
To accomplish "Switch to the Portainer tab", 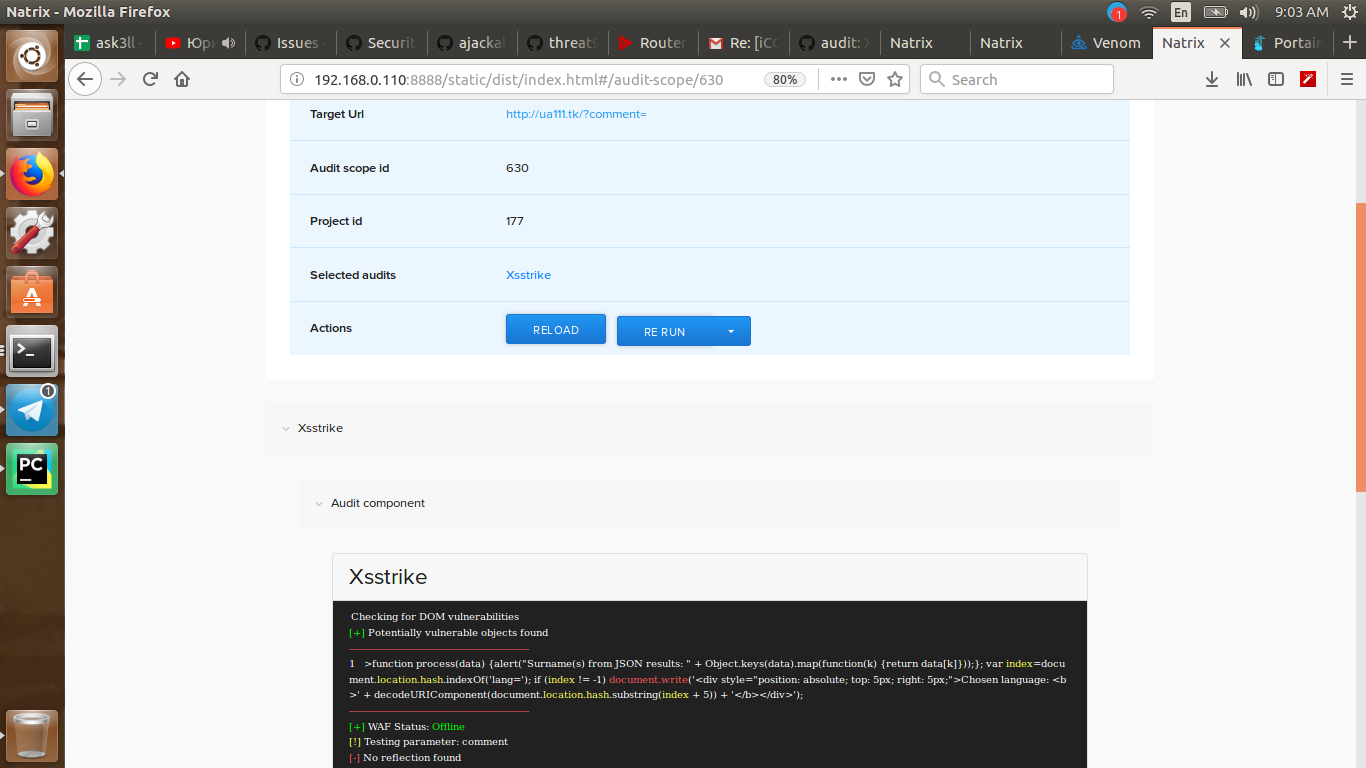I will tap(1286, 43).
